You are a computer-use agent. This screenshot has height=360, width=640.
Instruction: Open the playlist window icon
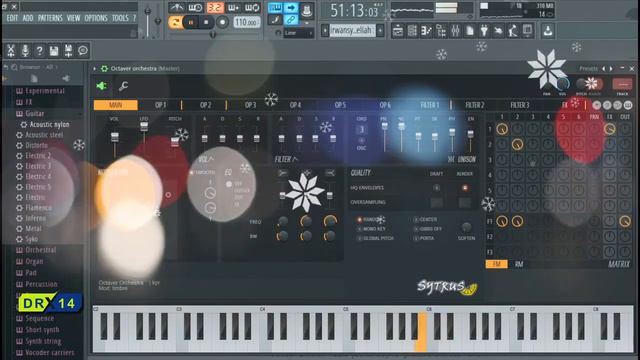(x=398, y=31)
